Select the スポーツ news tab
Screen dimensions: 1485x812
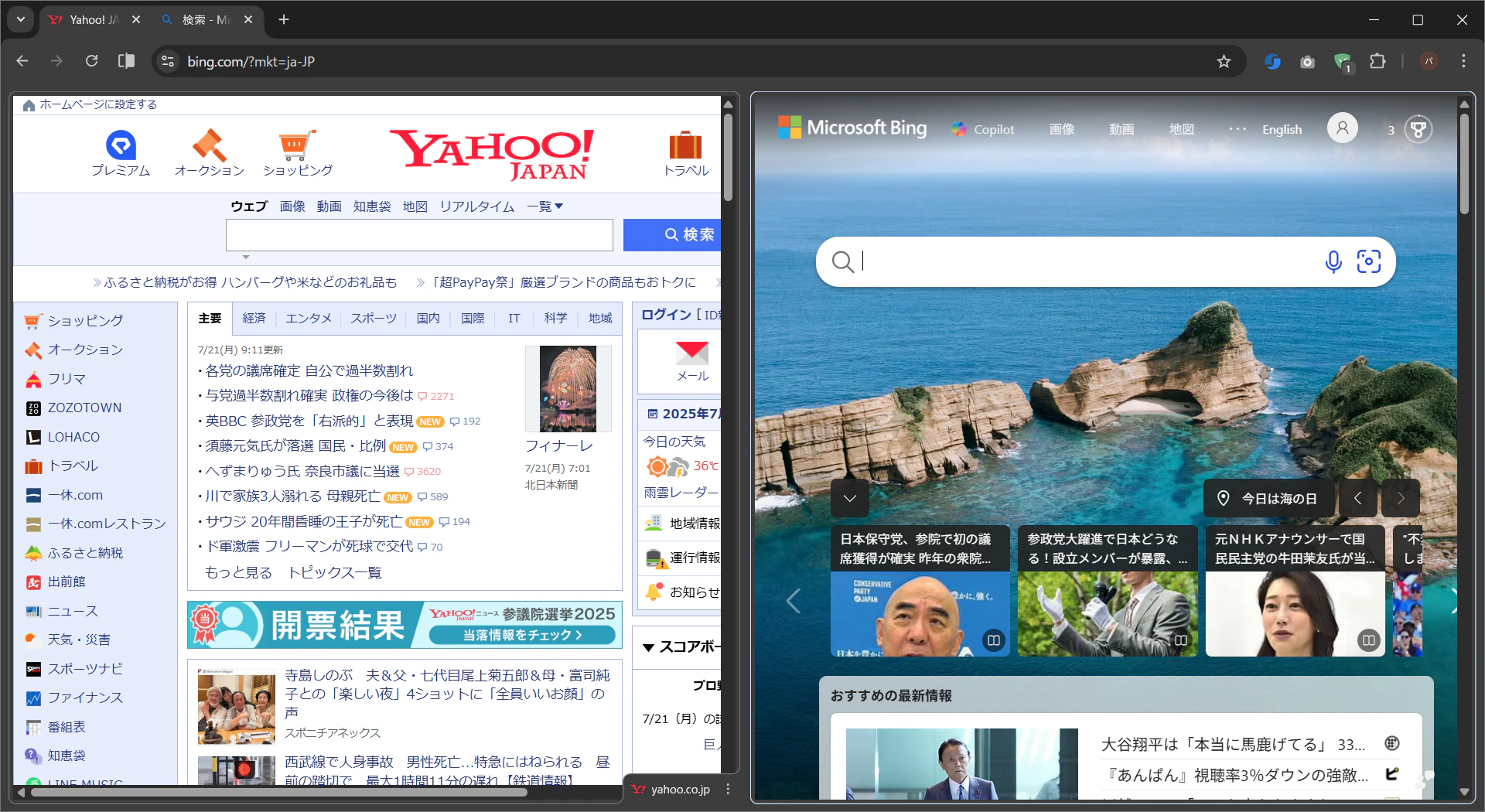point(374,318)
